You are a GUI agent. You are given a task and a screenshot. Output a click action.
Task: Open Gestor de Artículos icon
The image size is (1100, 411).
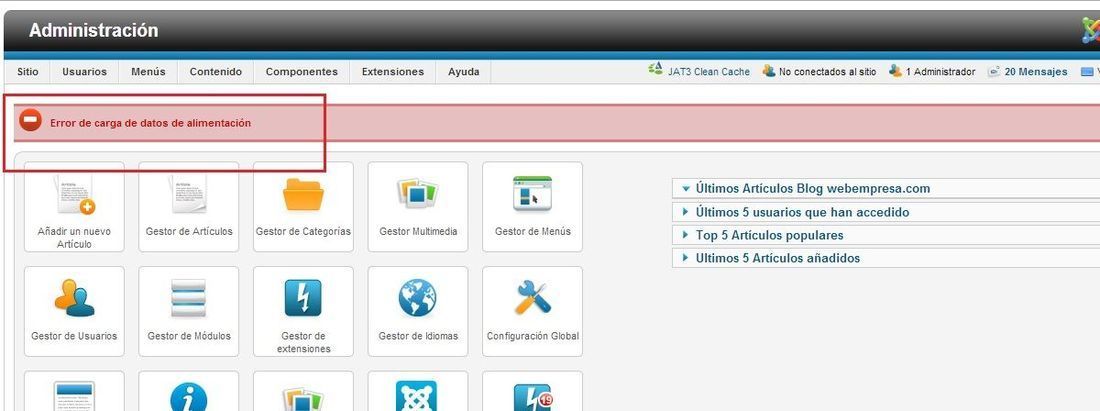pos(189,194)
